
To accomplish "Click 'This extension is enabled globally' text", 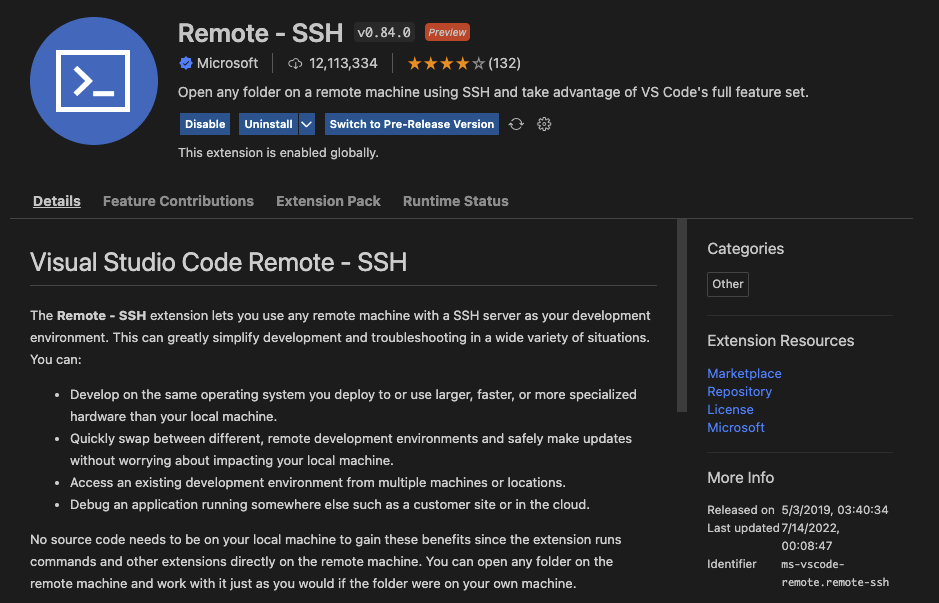I will pos(278,153).
